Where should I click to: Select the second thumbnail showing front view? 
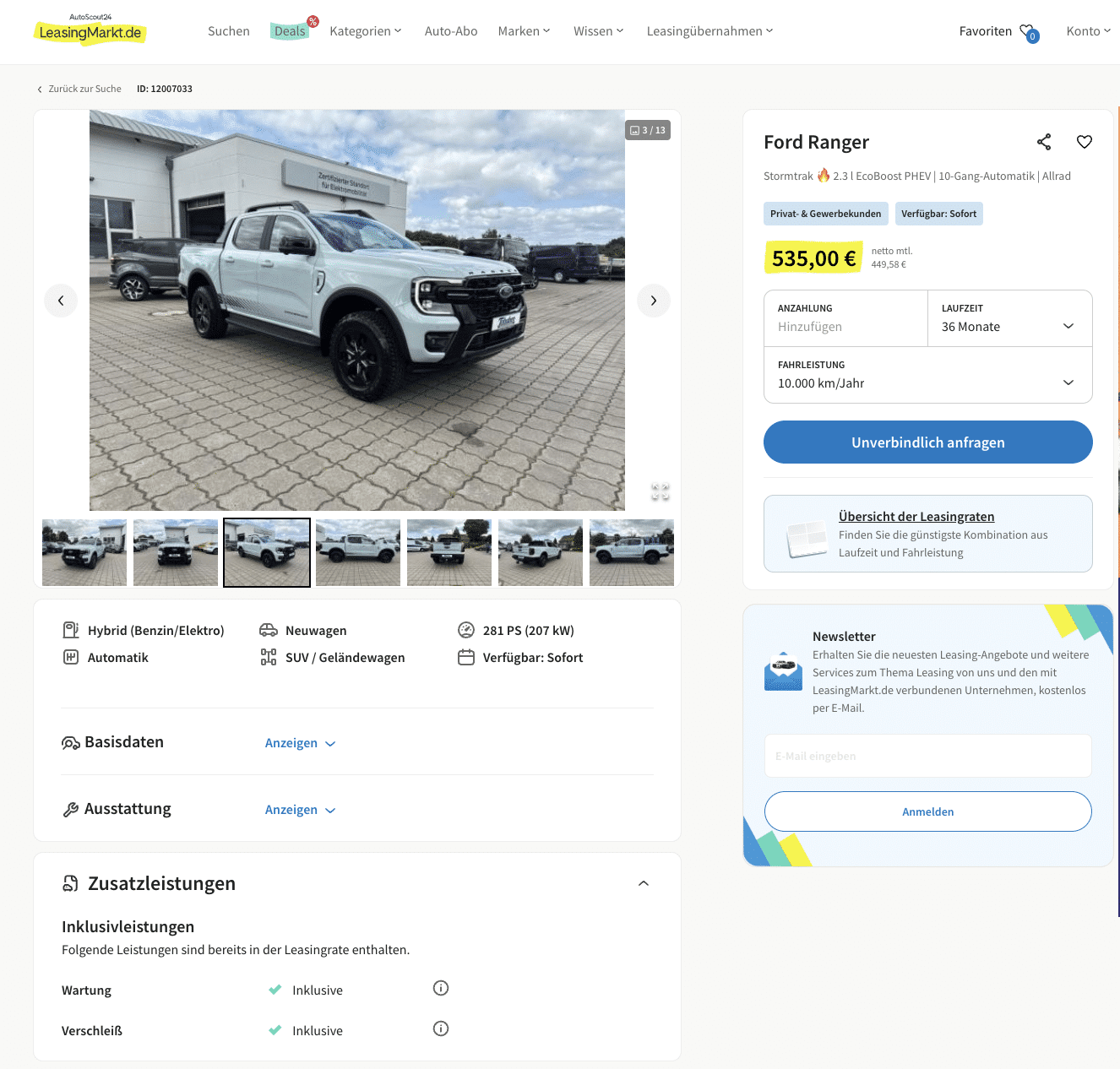click(x=176, y=552)
